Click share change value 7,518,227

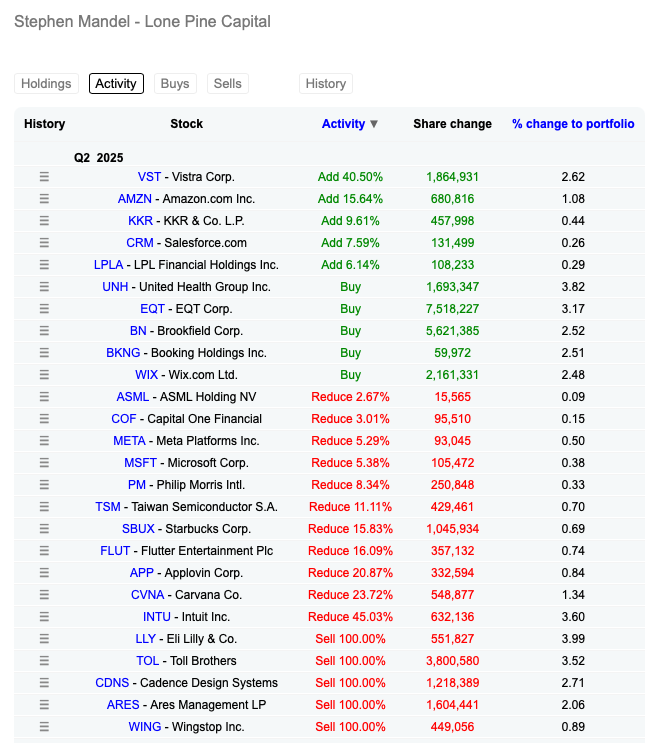(x=453, y=308)
